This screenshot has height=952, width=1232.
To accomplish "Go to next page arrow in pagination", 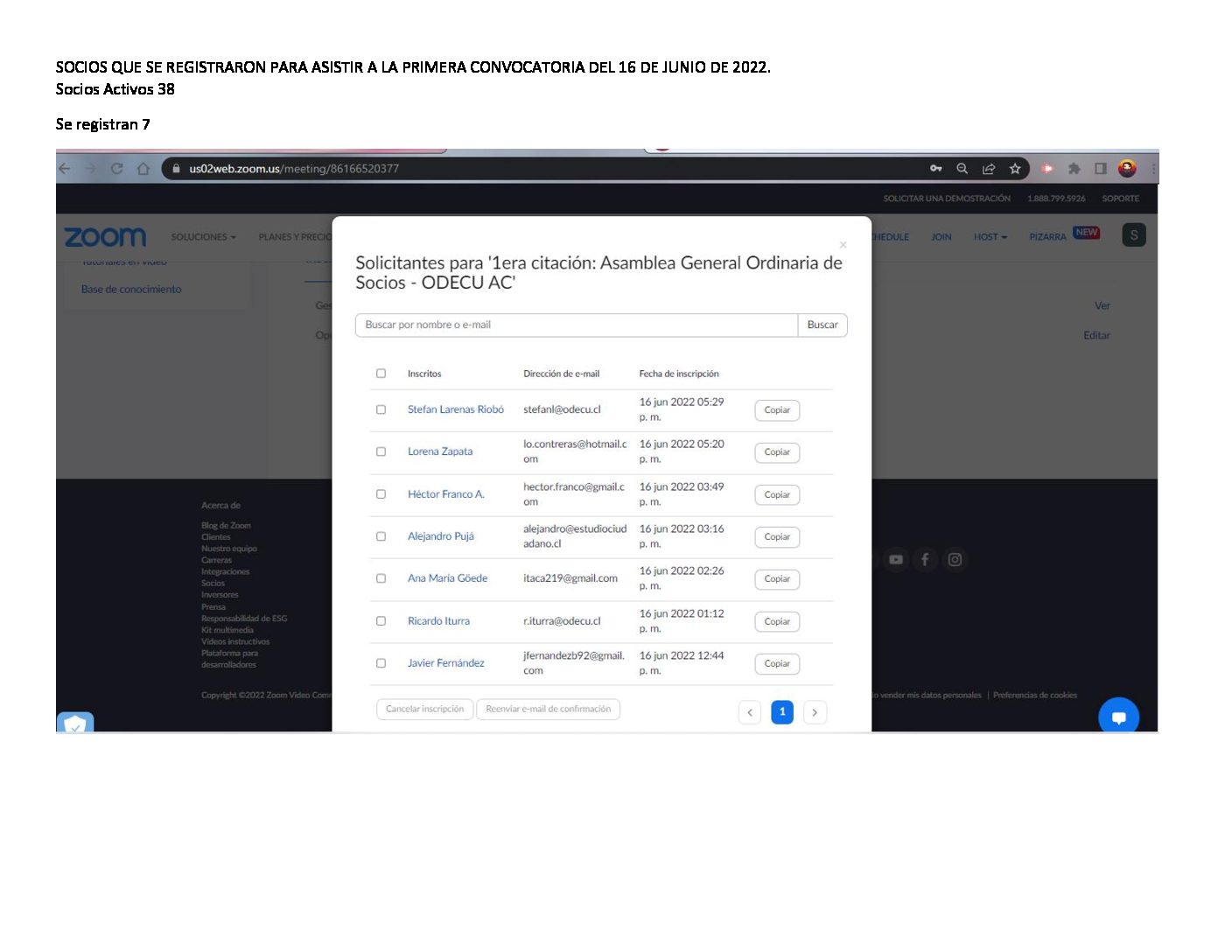I will tap(815, 713).
